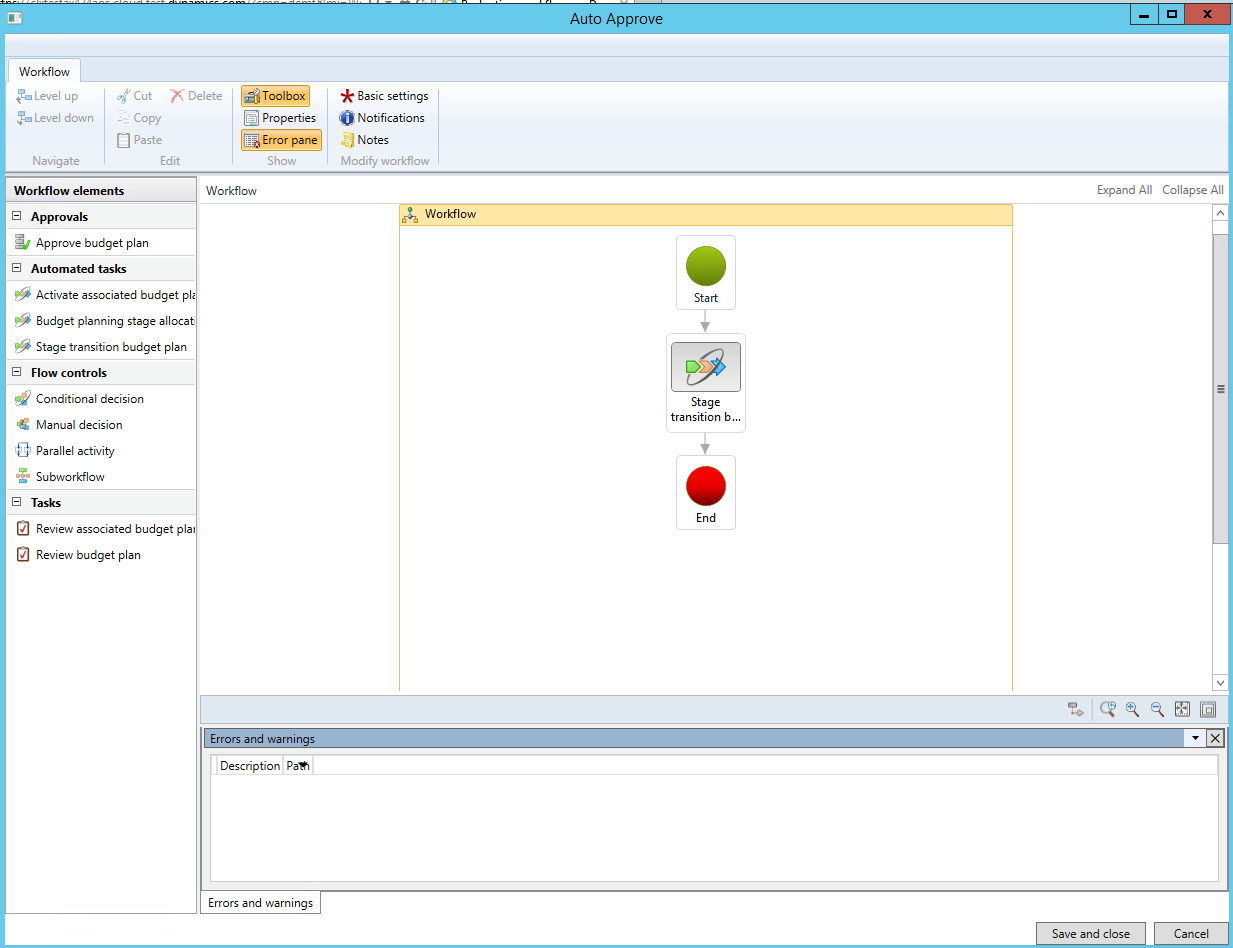Click the Cancel button
The width and height of the screenshot is (1233, 948).
click(1191, 934)
